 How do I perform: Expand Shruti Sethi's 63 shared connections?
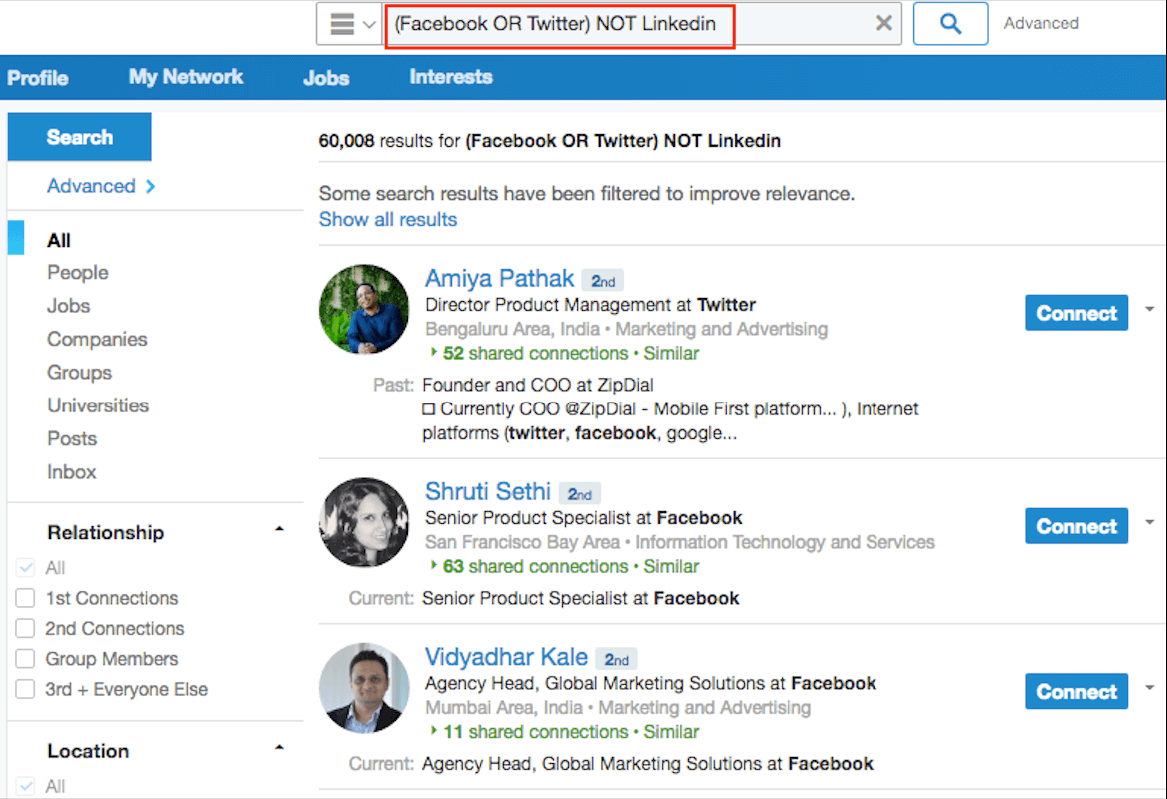tap(530, 567)
